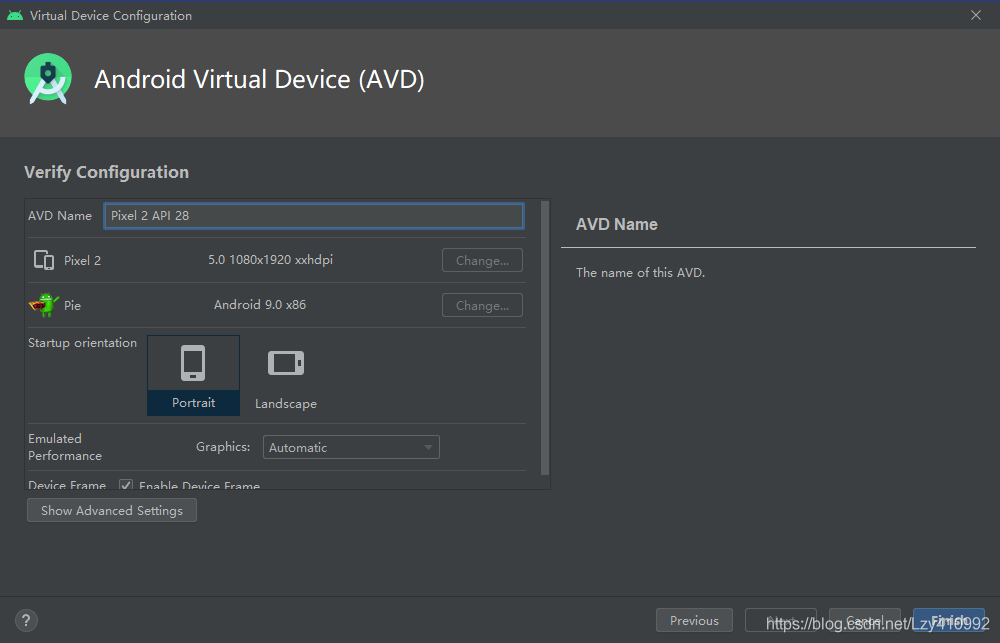Open the Graphics Automatic dropdown
Image resolution: width=1000 pixels, height=643 pixels.
click(351, 447)
